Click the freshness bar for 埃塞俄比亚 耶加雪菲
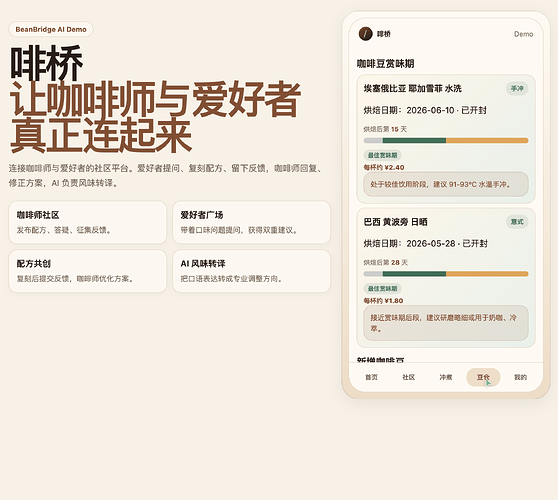558x500 pixels. click(x=446, y=141)
